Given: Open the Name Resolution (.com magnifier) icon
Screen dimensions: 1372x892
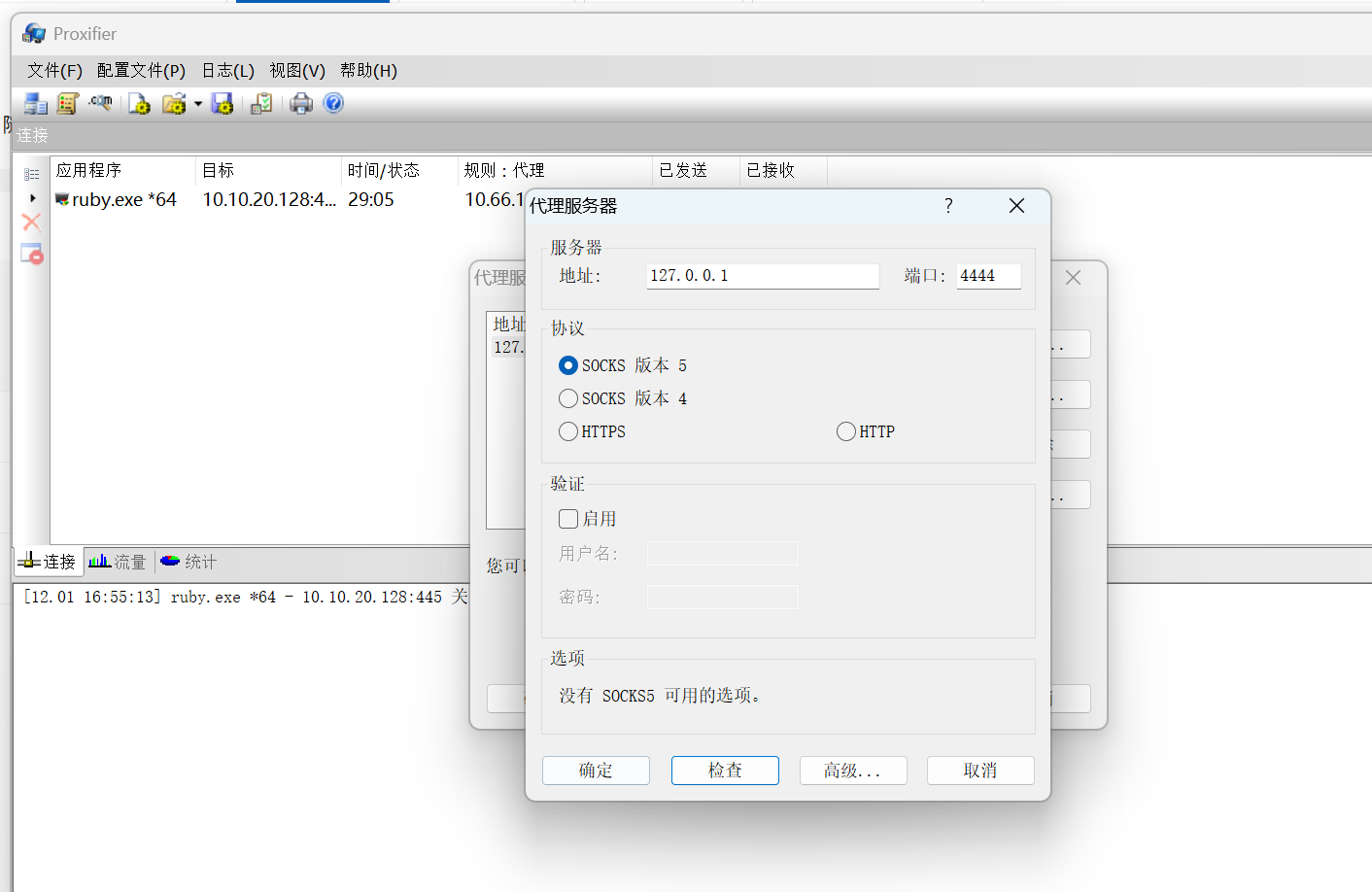Looking at the screenshot, I should [x=100, y=102].
